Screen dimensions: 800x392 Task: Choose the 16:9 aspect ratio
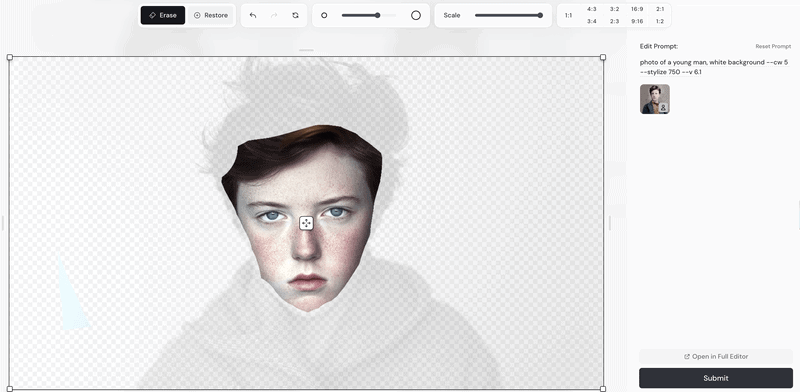(637, 9)
